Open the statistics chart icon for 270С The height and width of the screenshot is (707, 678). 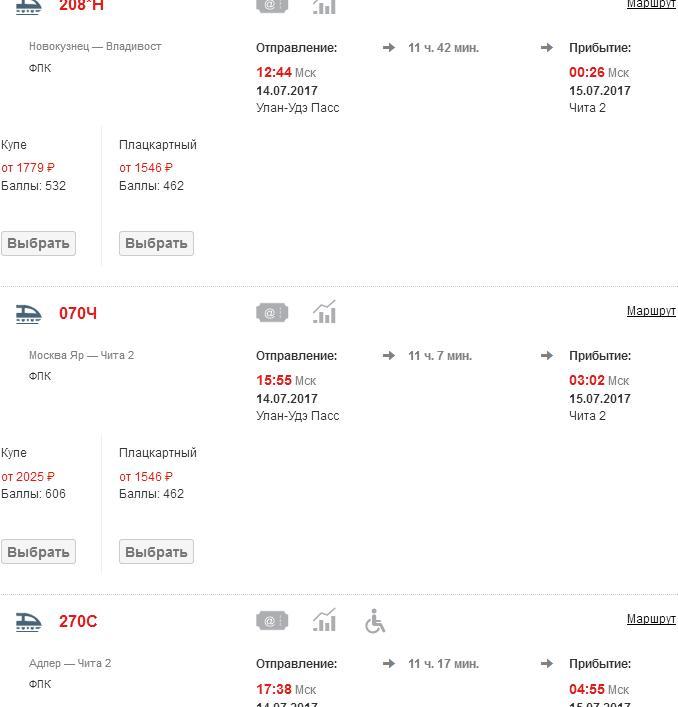[x=324, y=621]
